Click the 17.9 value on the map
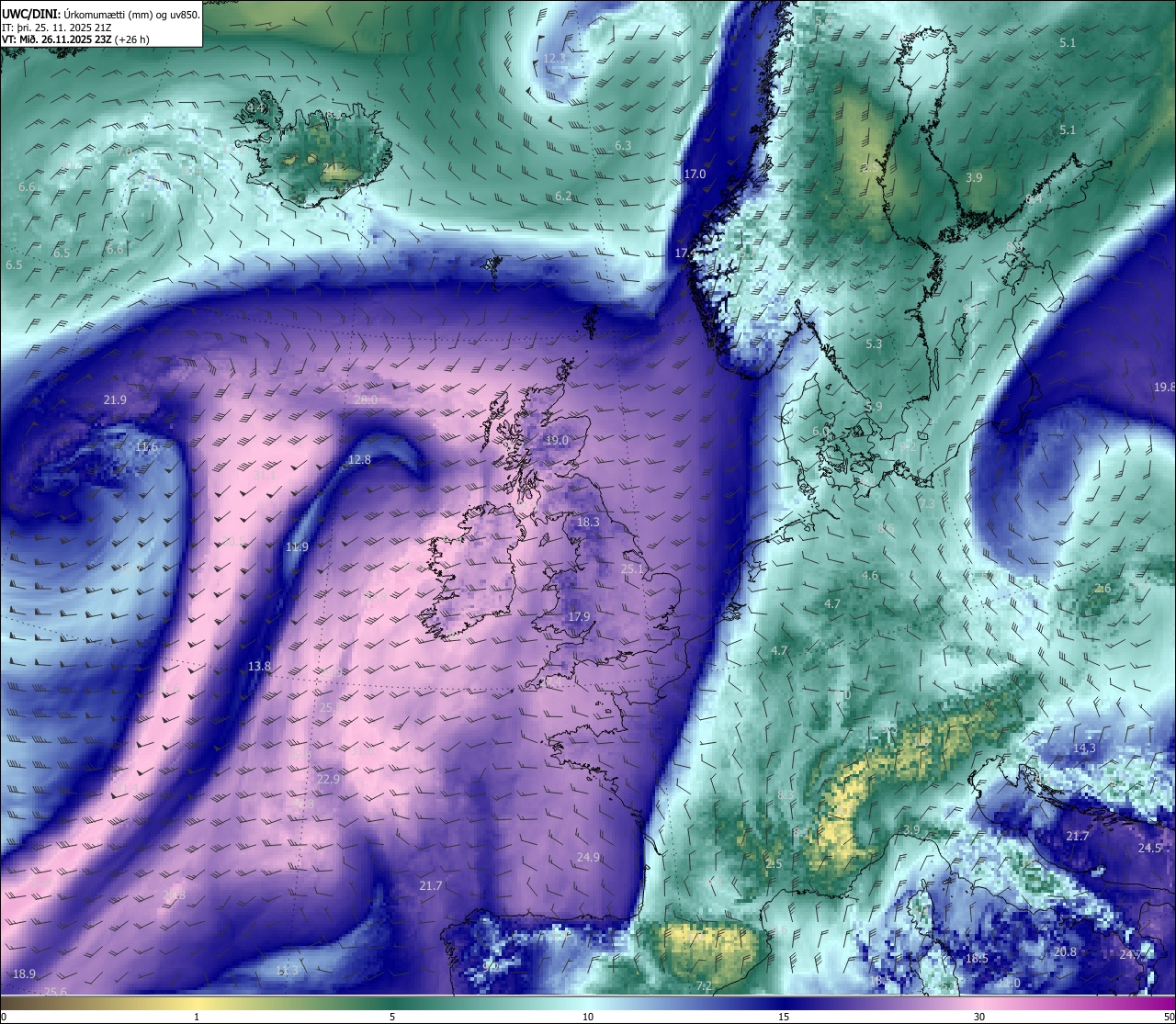 (579, 616)
